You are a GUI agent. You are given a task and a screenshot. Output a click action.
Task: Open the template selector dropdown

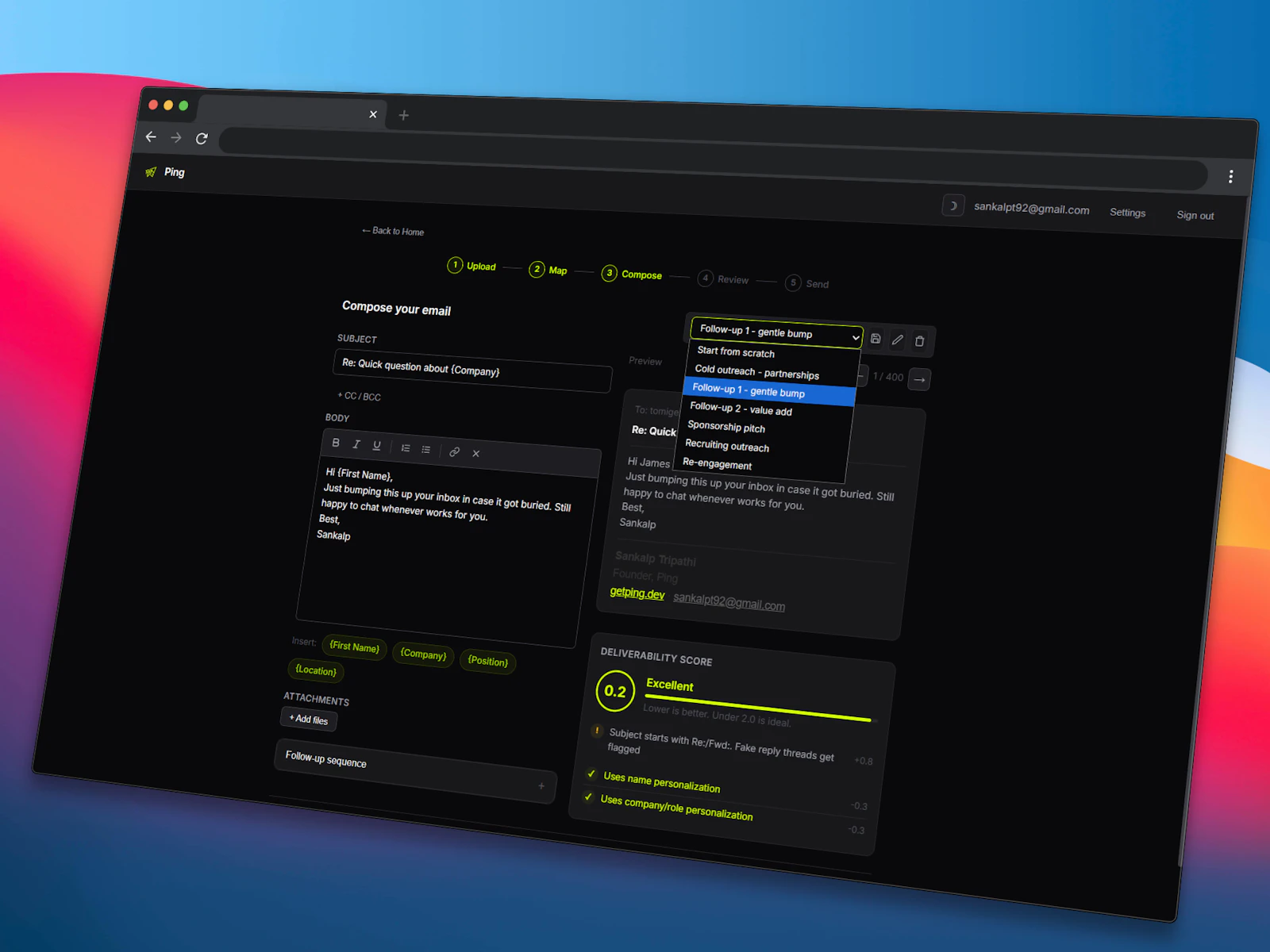coord(777,333)
